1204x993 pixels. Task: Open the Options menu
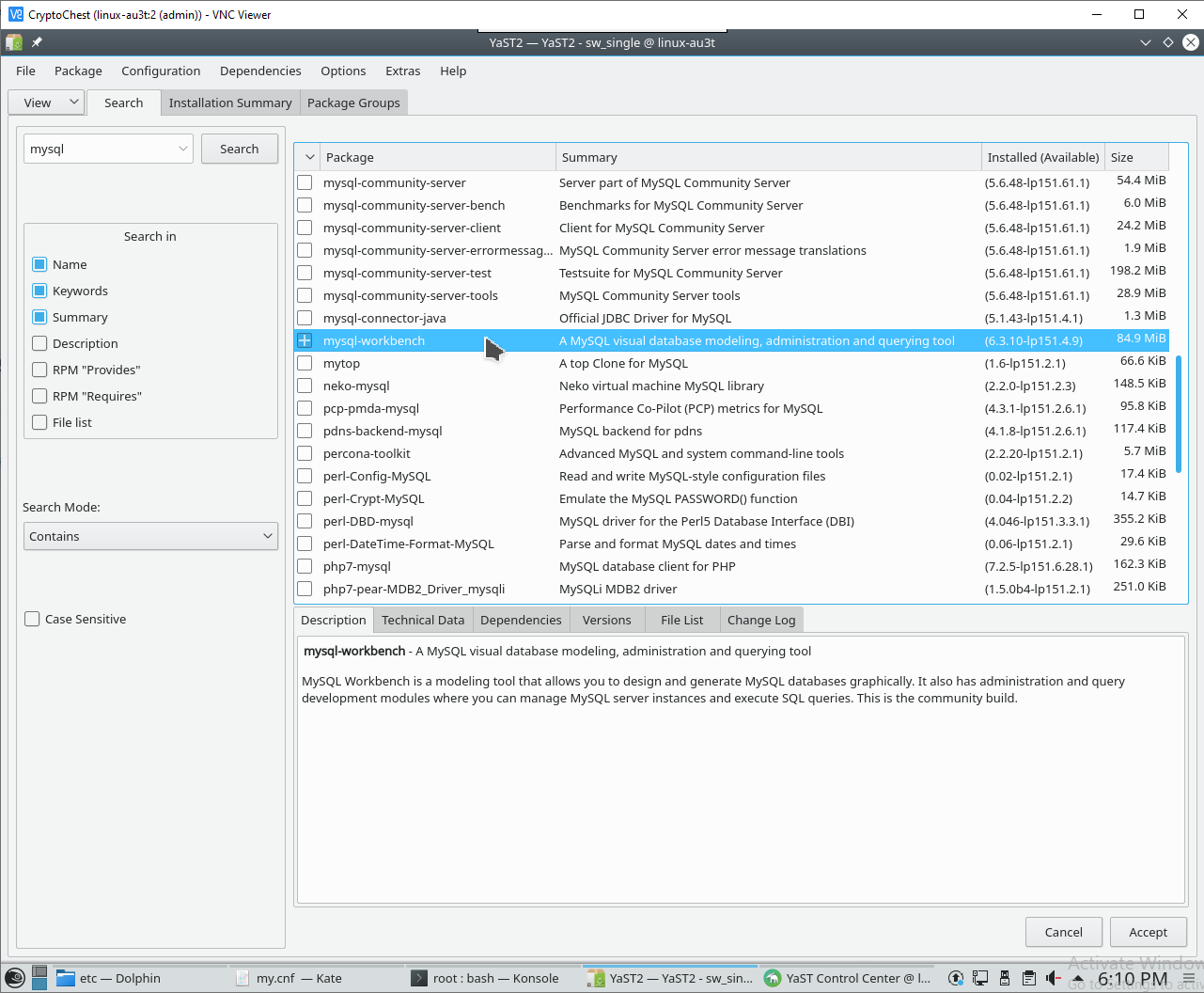pyautogui.click(x=343, y=71)
